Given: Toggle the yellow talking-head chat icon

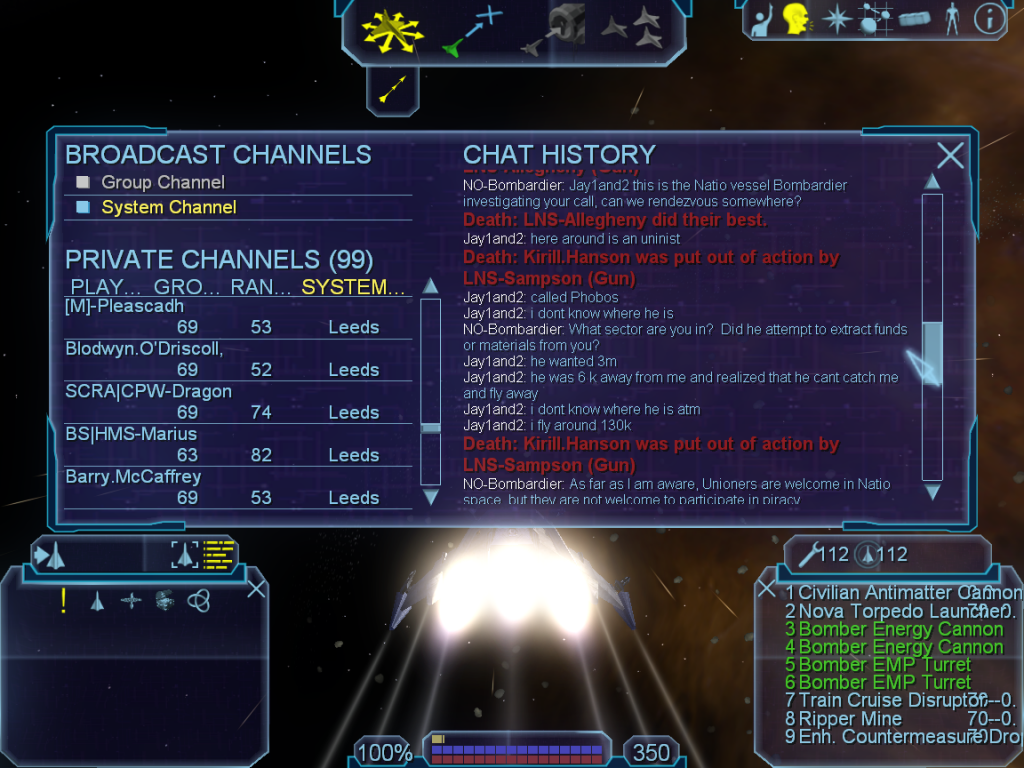Looking at the screenshot, I should pos(797,18).
